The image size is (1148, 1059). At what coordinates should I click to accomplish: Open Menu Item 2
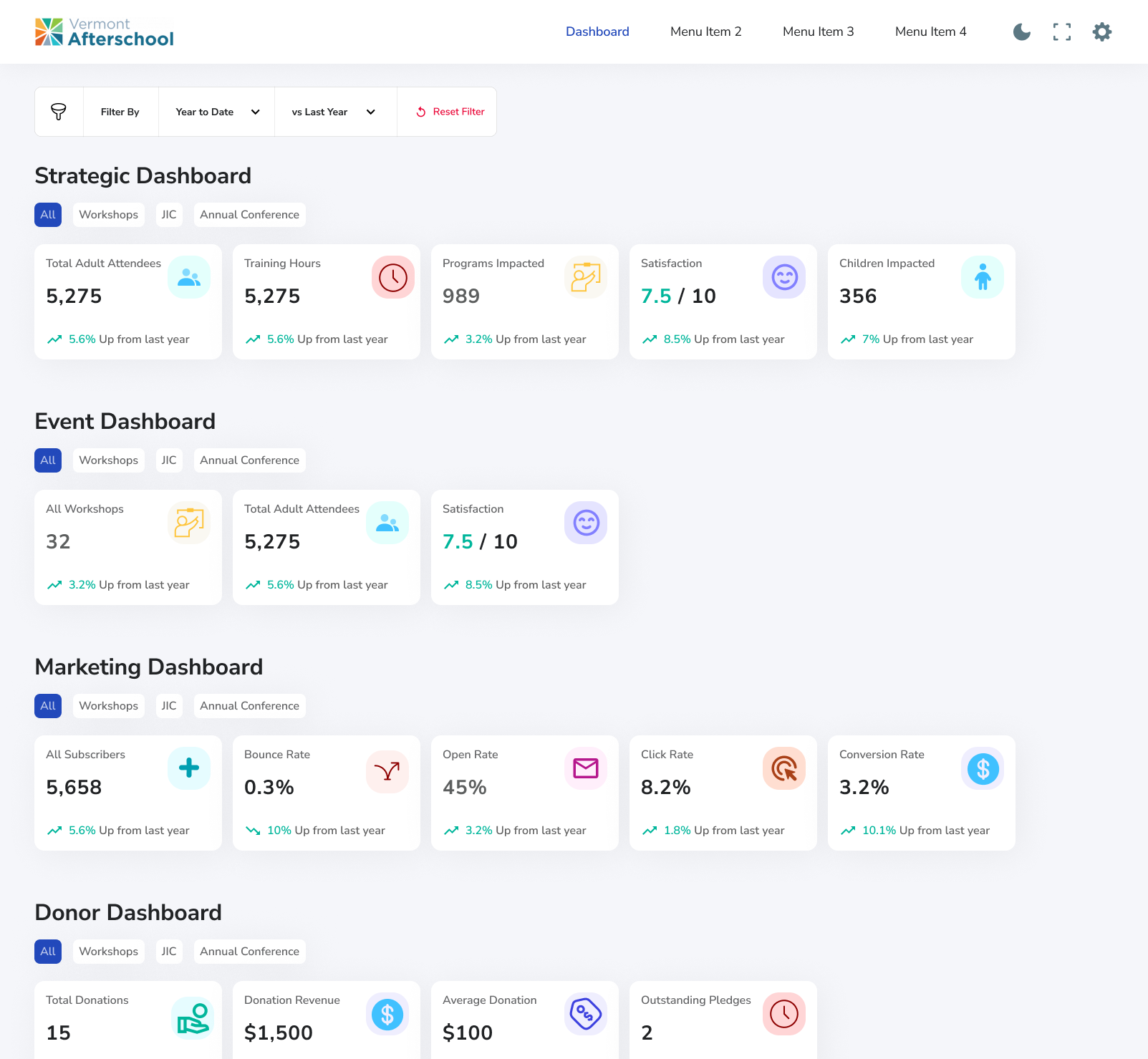pyautogui.click(x=706, y=32)
